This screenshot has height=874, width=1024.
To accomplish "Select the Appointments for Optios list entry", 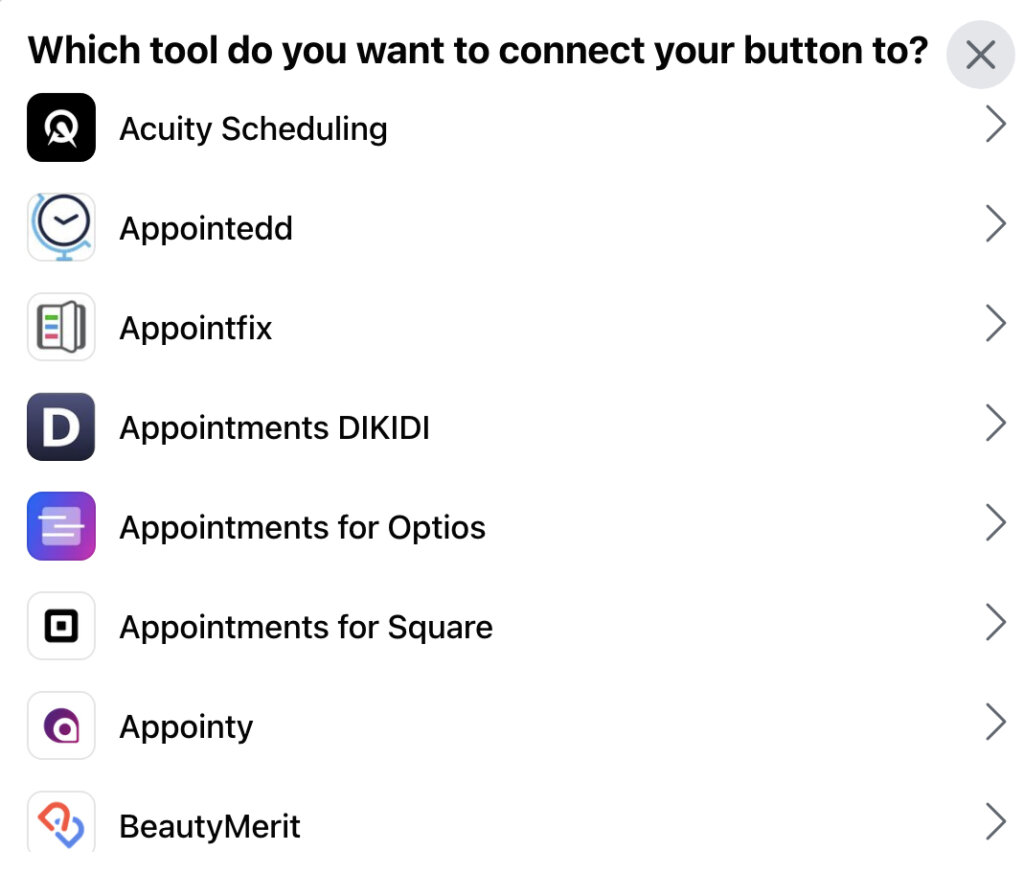I will click(301, 527).
